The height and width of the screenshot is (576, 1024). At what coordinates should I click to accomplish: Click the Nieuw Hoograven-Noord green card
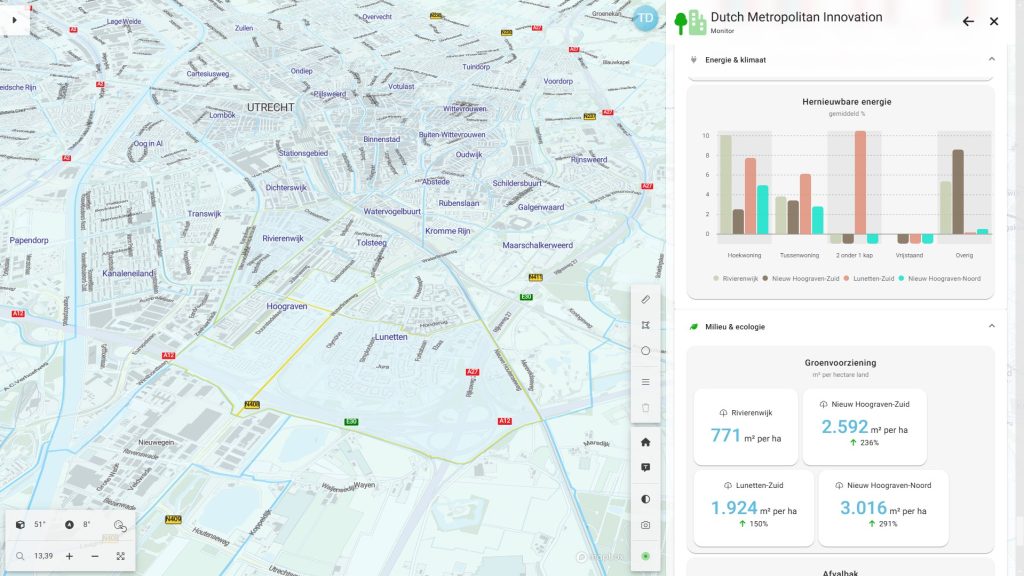(x=882, y=507)
